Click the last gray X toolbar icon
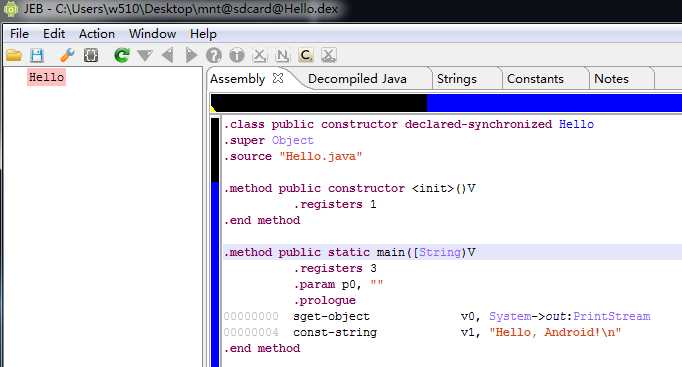Screen dimensions: 682x367 pos(329,55)
